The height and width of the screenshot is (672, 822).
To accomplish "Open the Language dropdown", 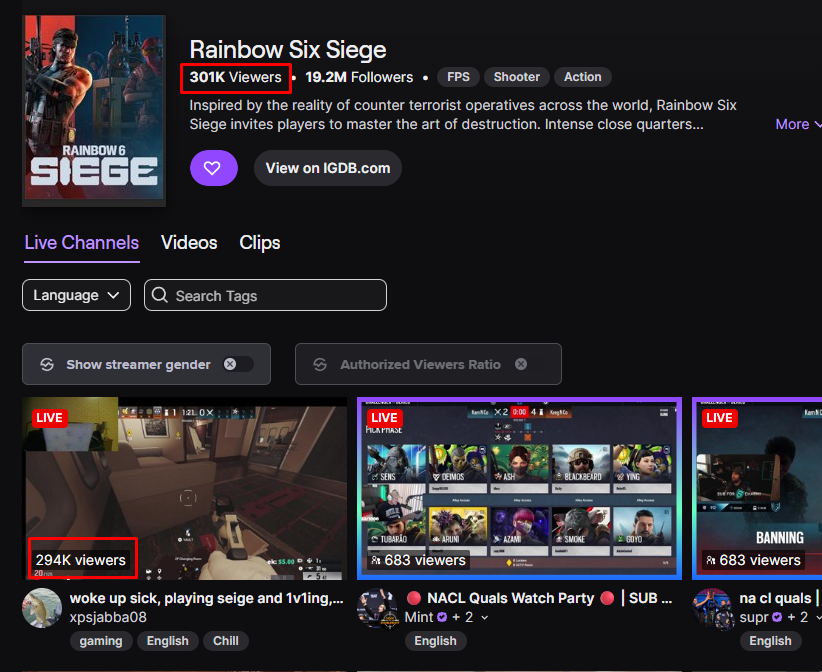I will click(76, 295).
